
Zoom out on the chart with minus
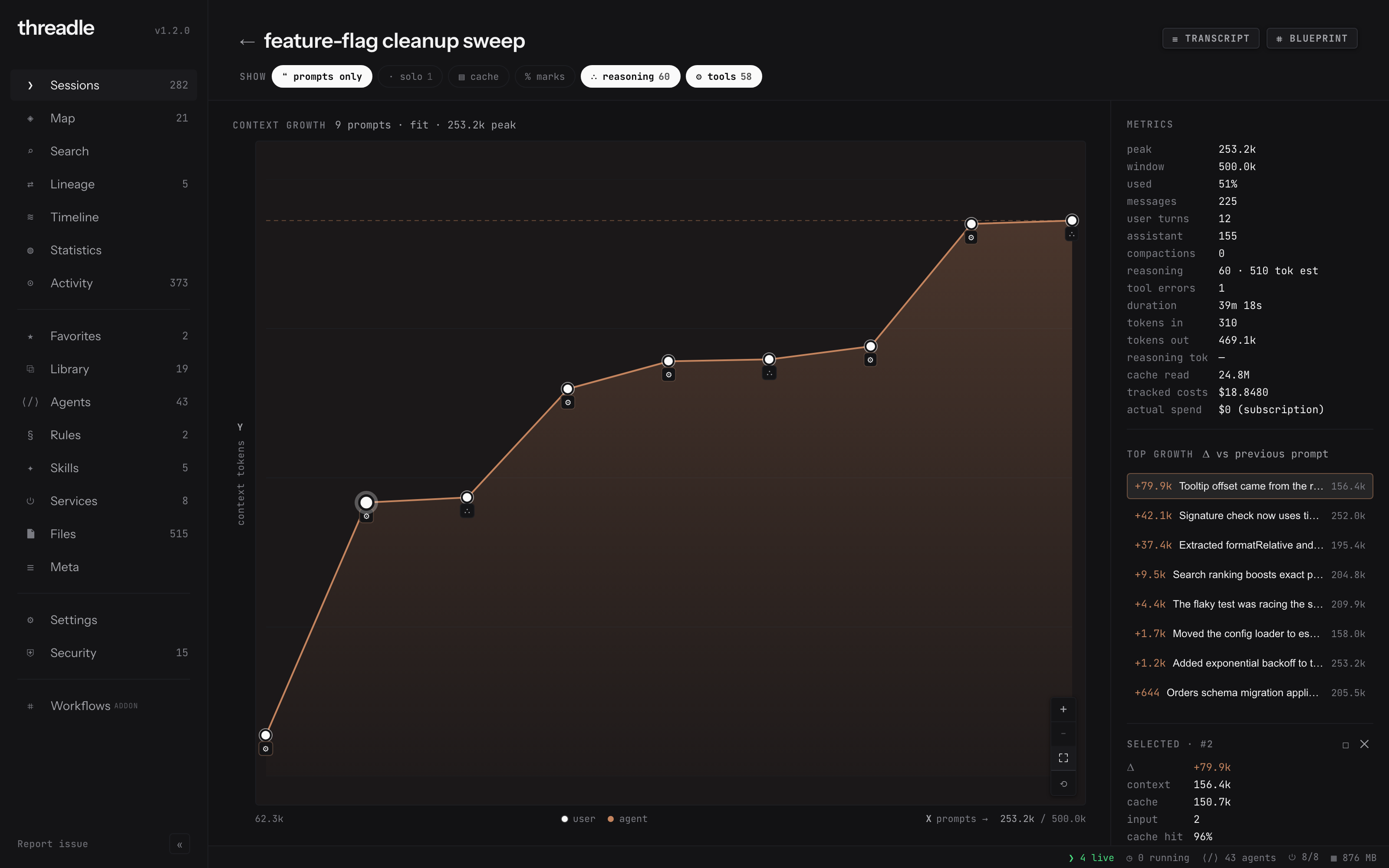click(x=1063, y=733)
